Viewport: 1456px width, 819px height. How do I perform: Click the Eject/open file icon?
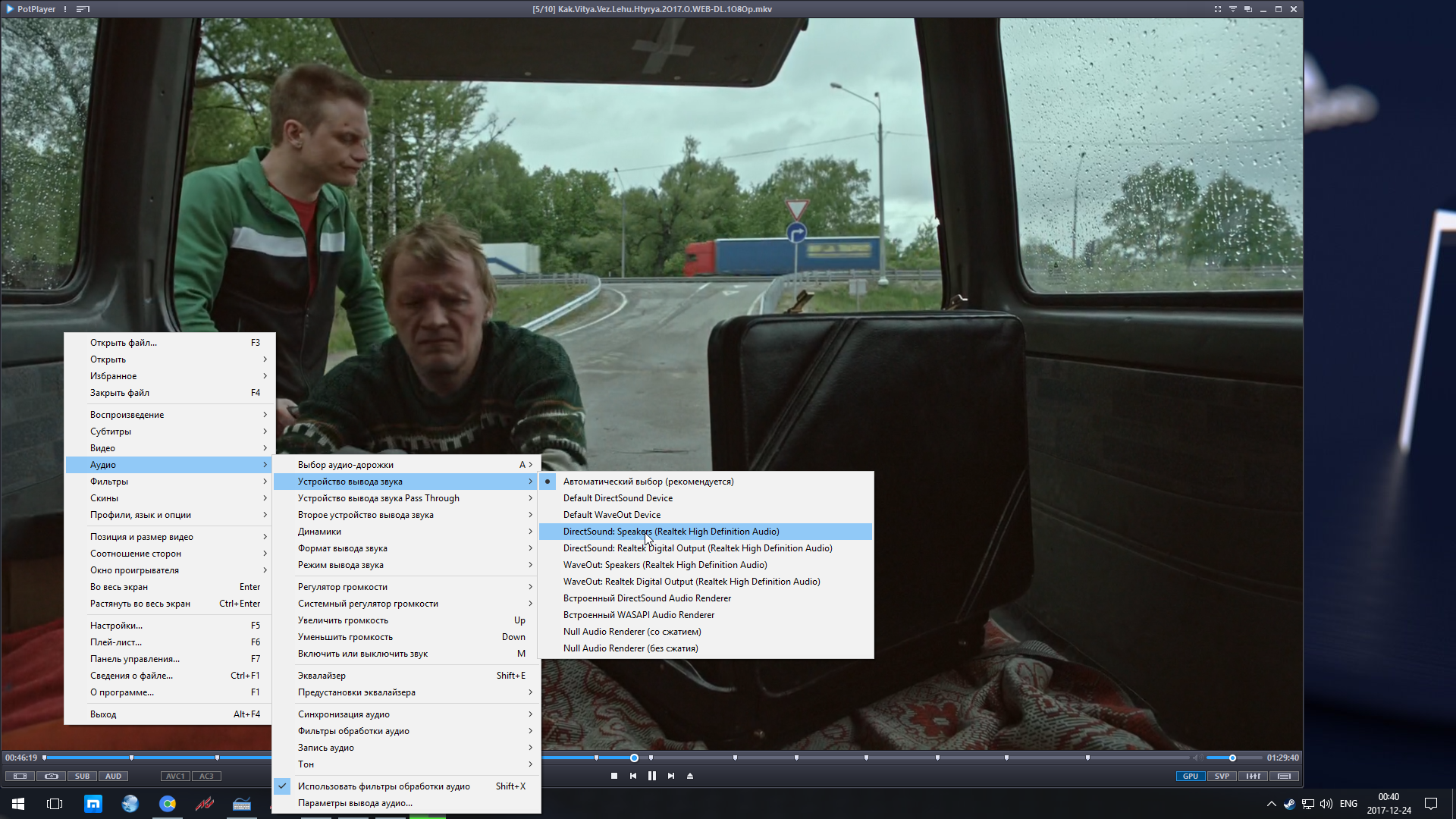(690, 776)
